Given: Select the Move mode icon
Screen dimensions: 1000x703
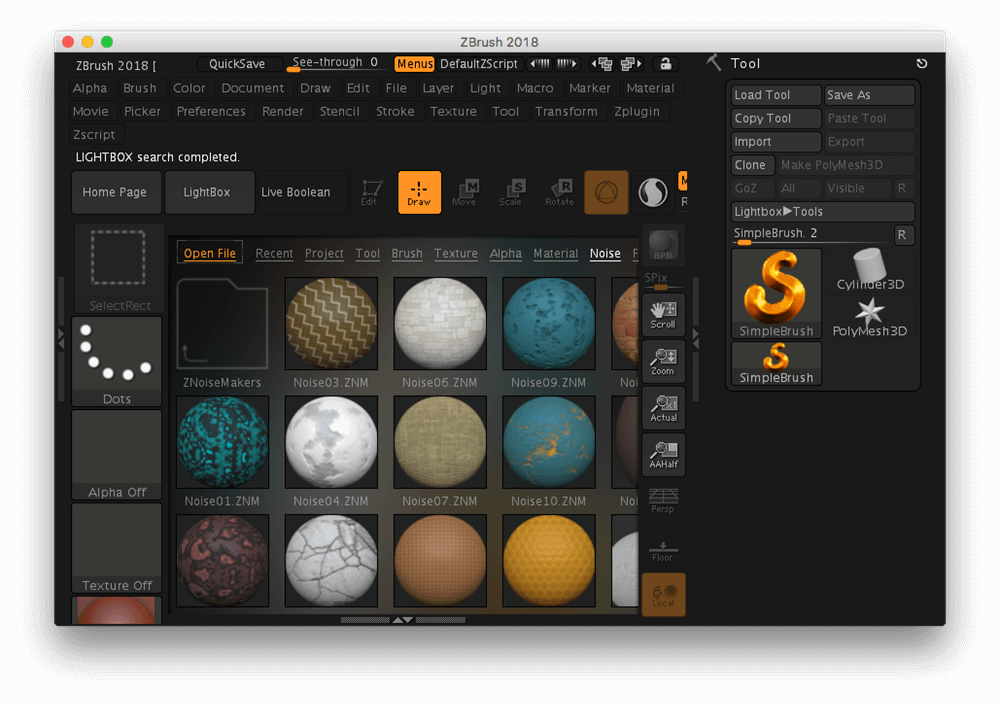Looking at the screenshot, I should pos(464,192).
